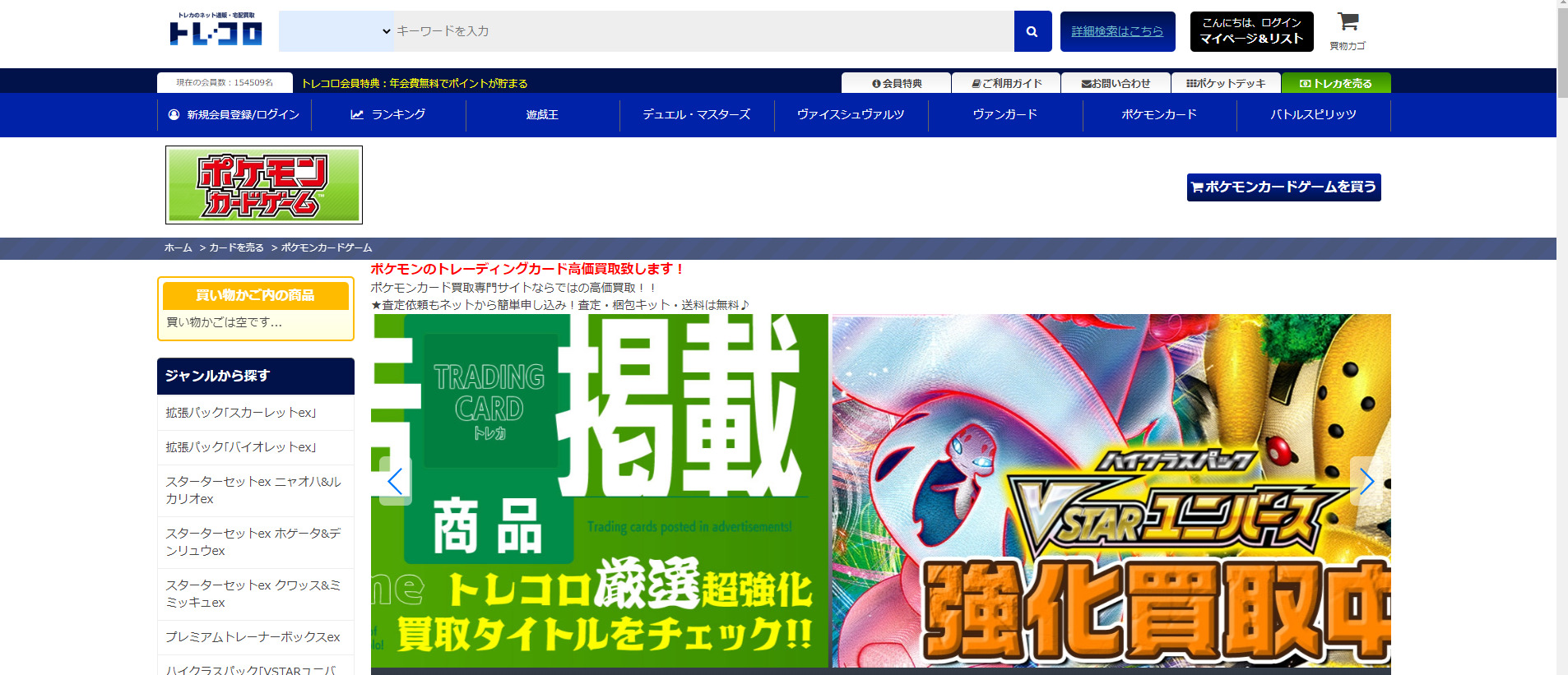1568x675 pixels.
Task: Open スターターセットex クワッス&ミミッキュex link
Action: pos(256,594)
